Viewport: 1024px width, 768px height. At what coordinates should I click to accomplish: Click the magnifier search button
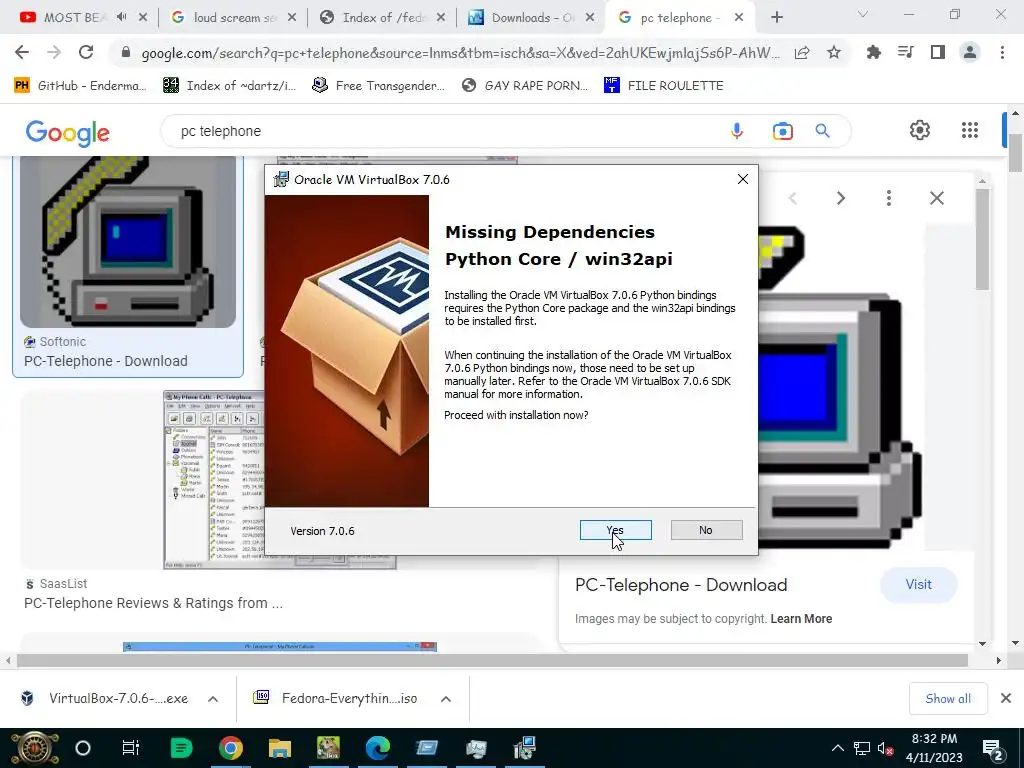coord(822,131)
